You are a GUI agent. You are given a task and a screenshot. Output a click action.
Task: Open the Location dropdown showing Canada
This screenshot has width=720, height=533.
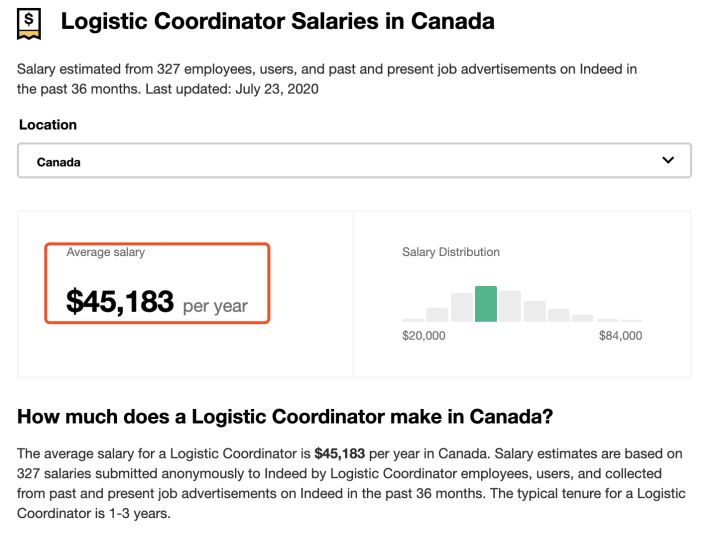coord(354,161)
